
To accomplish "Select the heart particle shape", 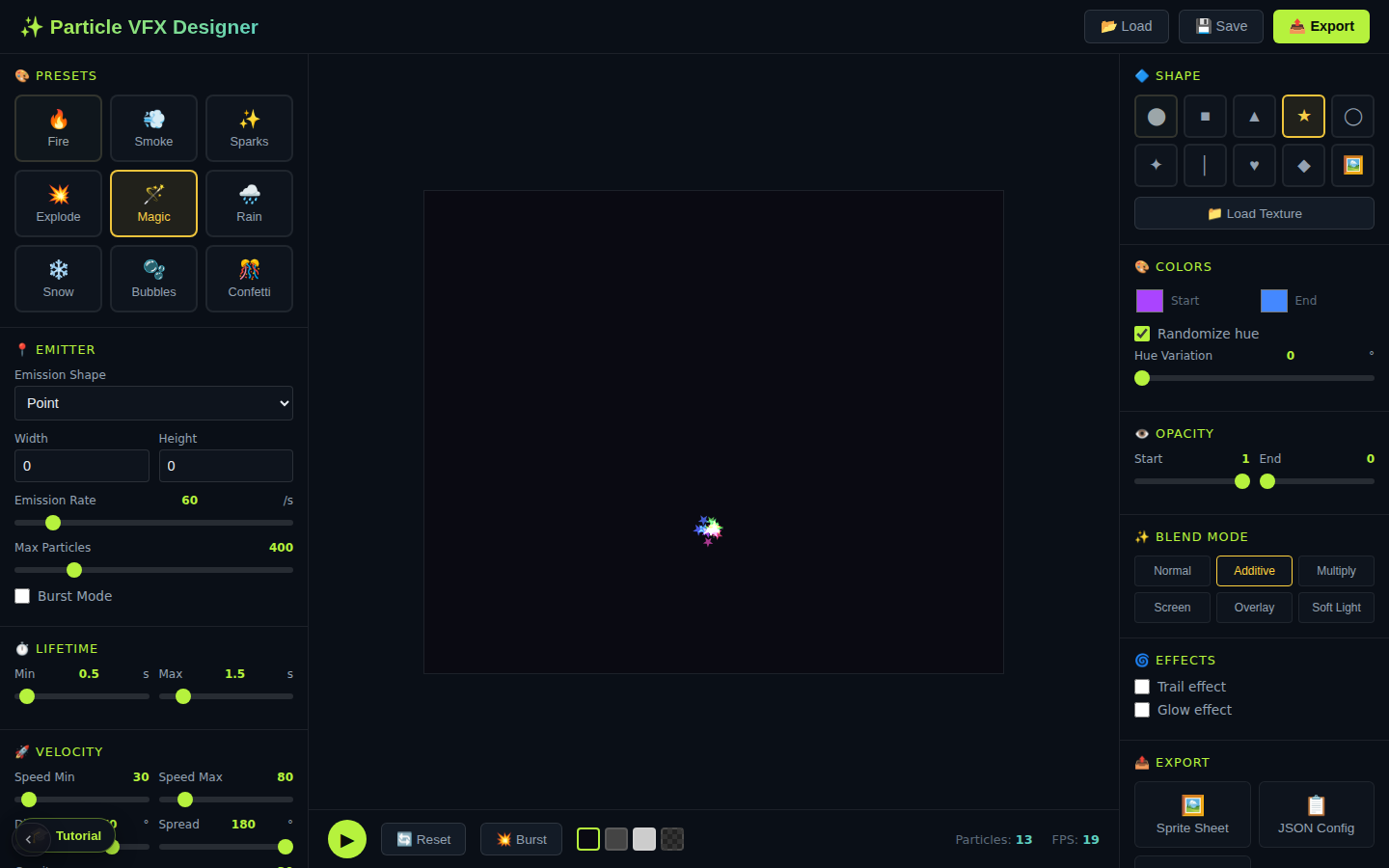I will [1254, 165].
